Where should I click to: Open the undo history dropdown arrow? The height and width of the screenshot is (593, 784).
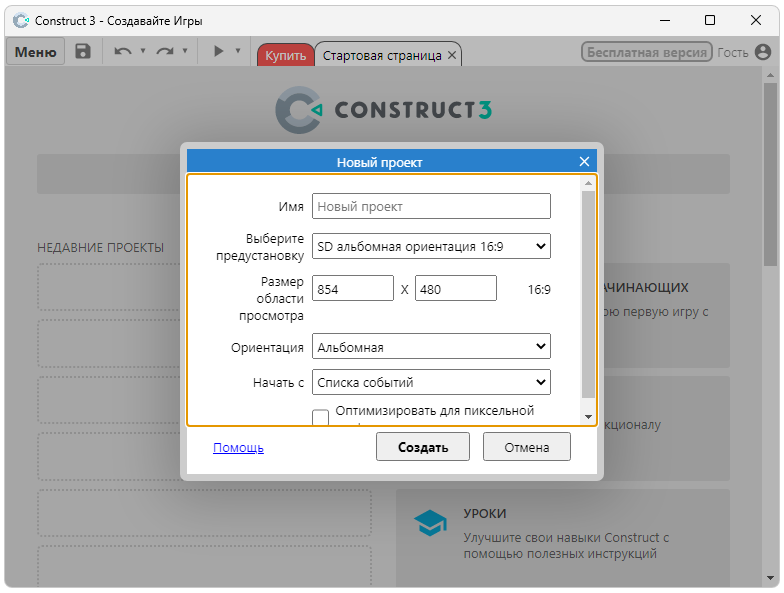143,50
